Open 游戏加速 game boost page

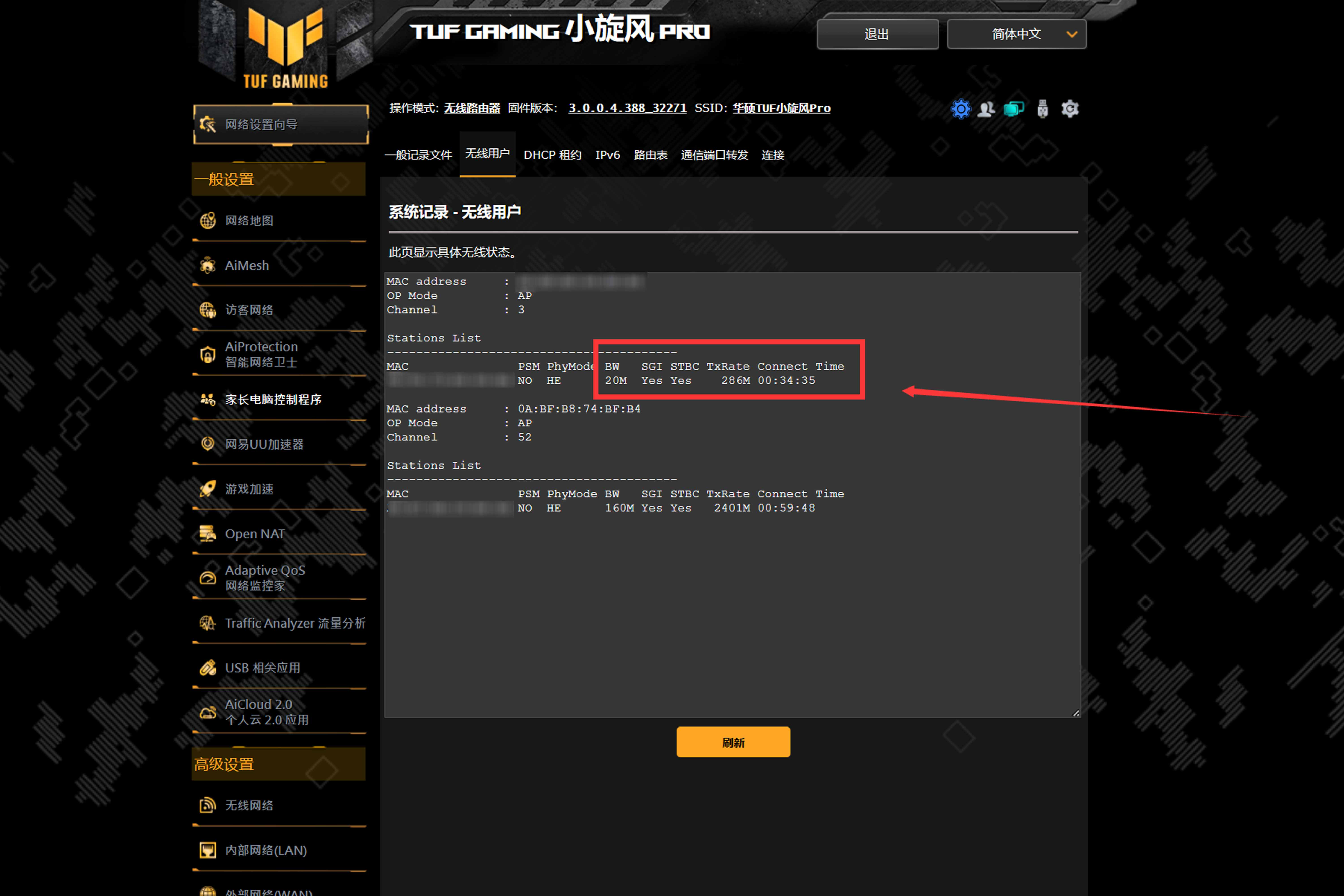(249, 489)
